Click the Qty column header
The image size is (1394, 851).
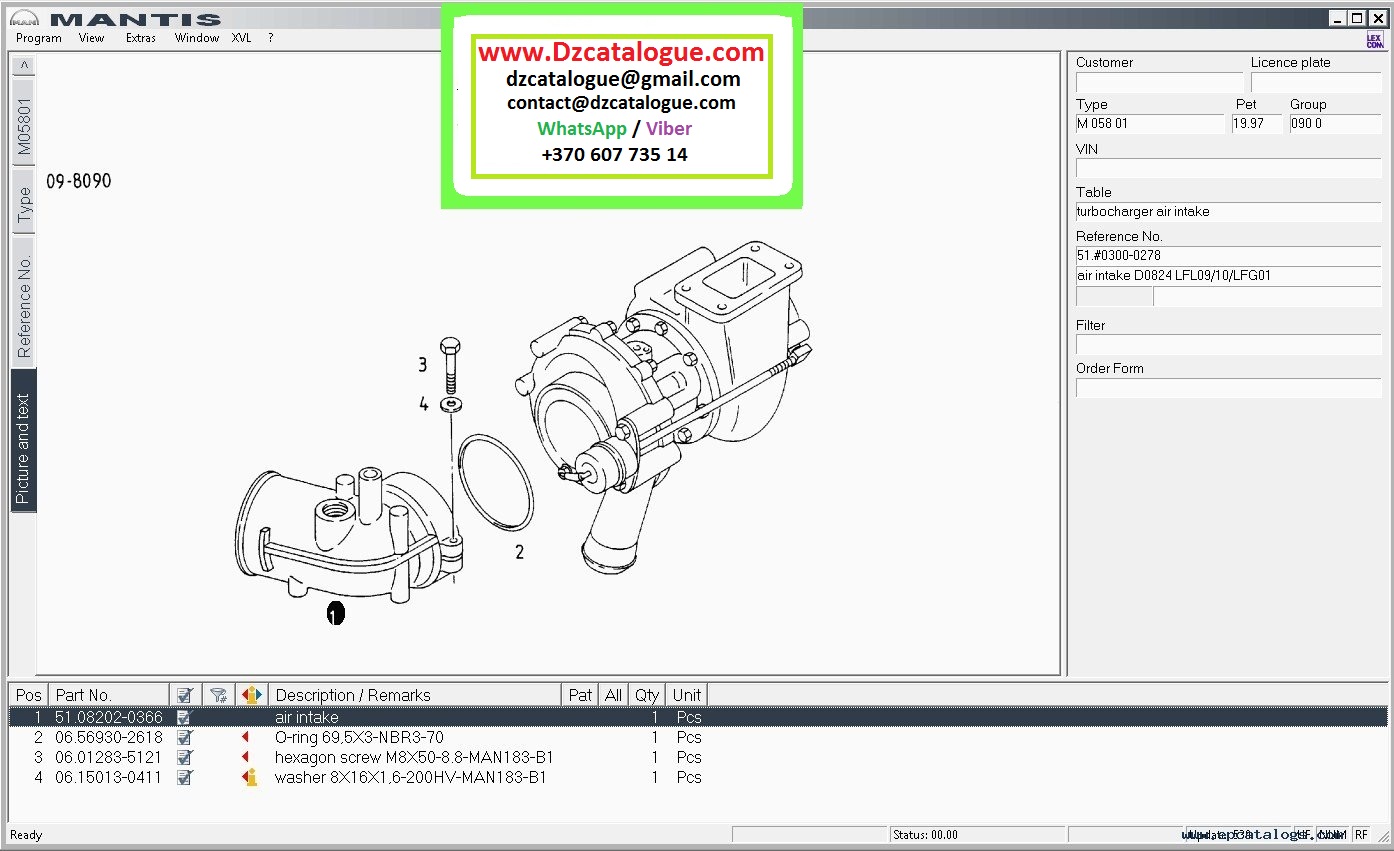[x=647, y=695]
